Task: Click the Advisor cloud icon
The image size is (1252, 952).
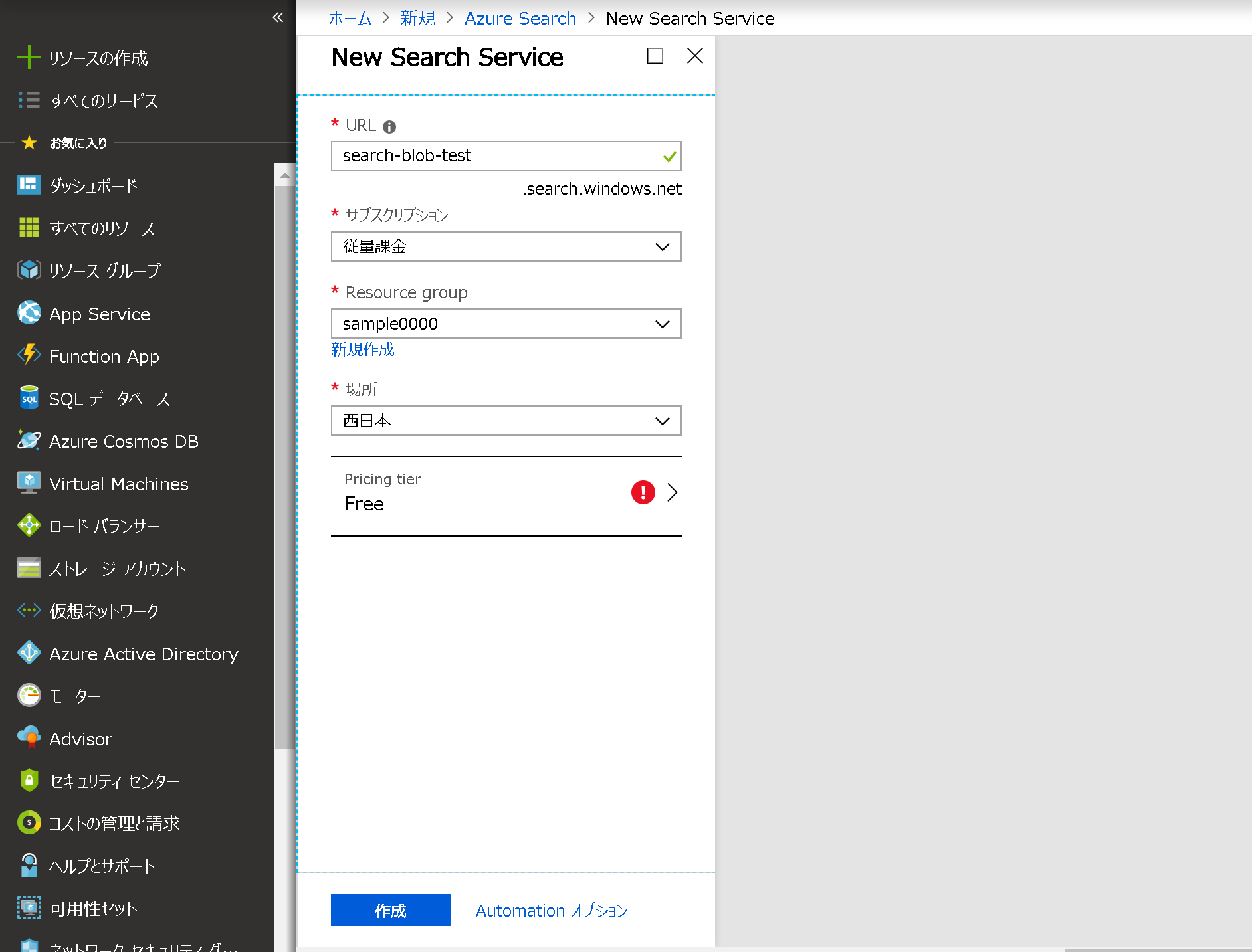Action: click(x=29, y=738)
